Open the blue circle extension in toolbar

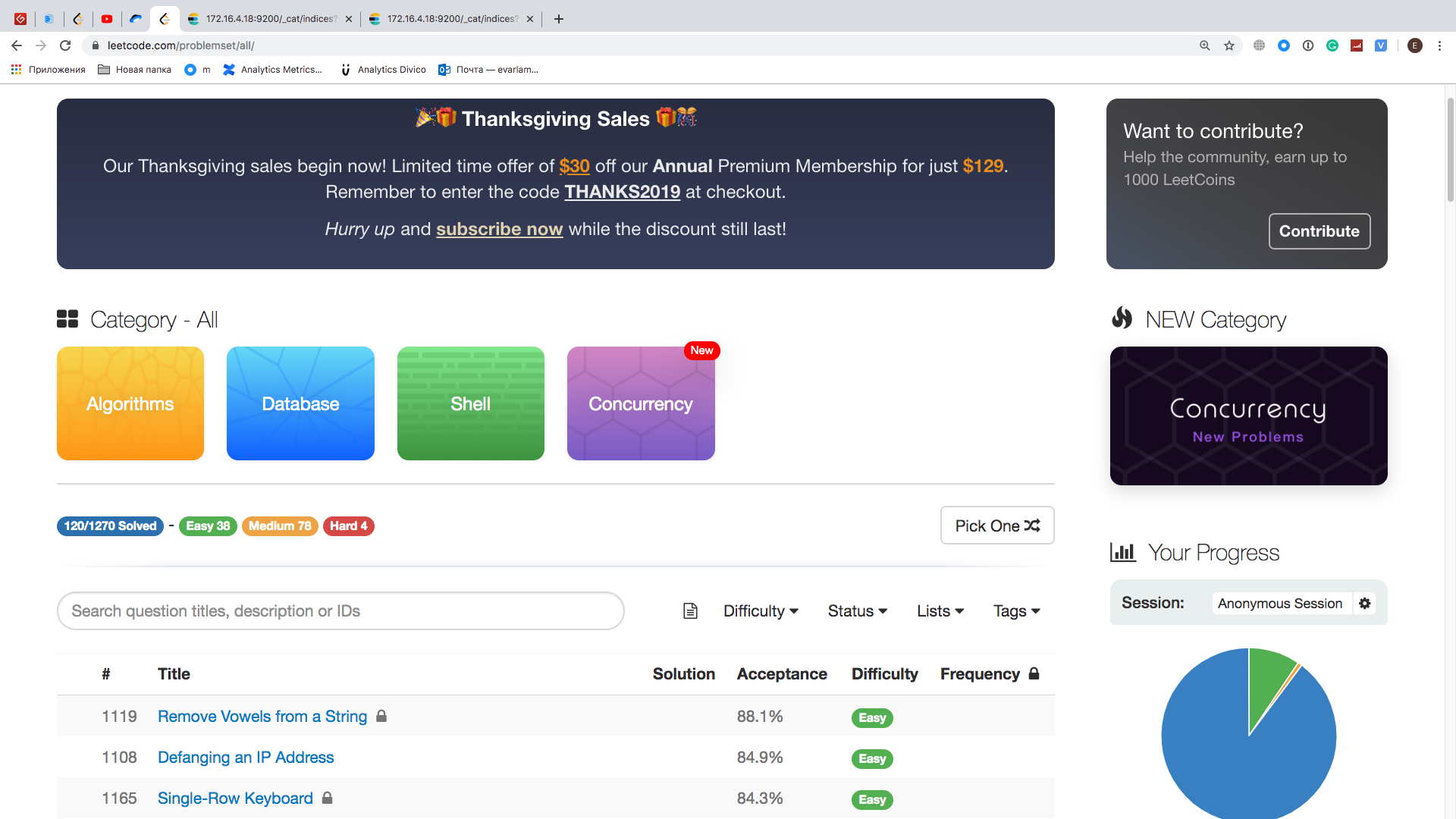[1284, 45]
